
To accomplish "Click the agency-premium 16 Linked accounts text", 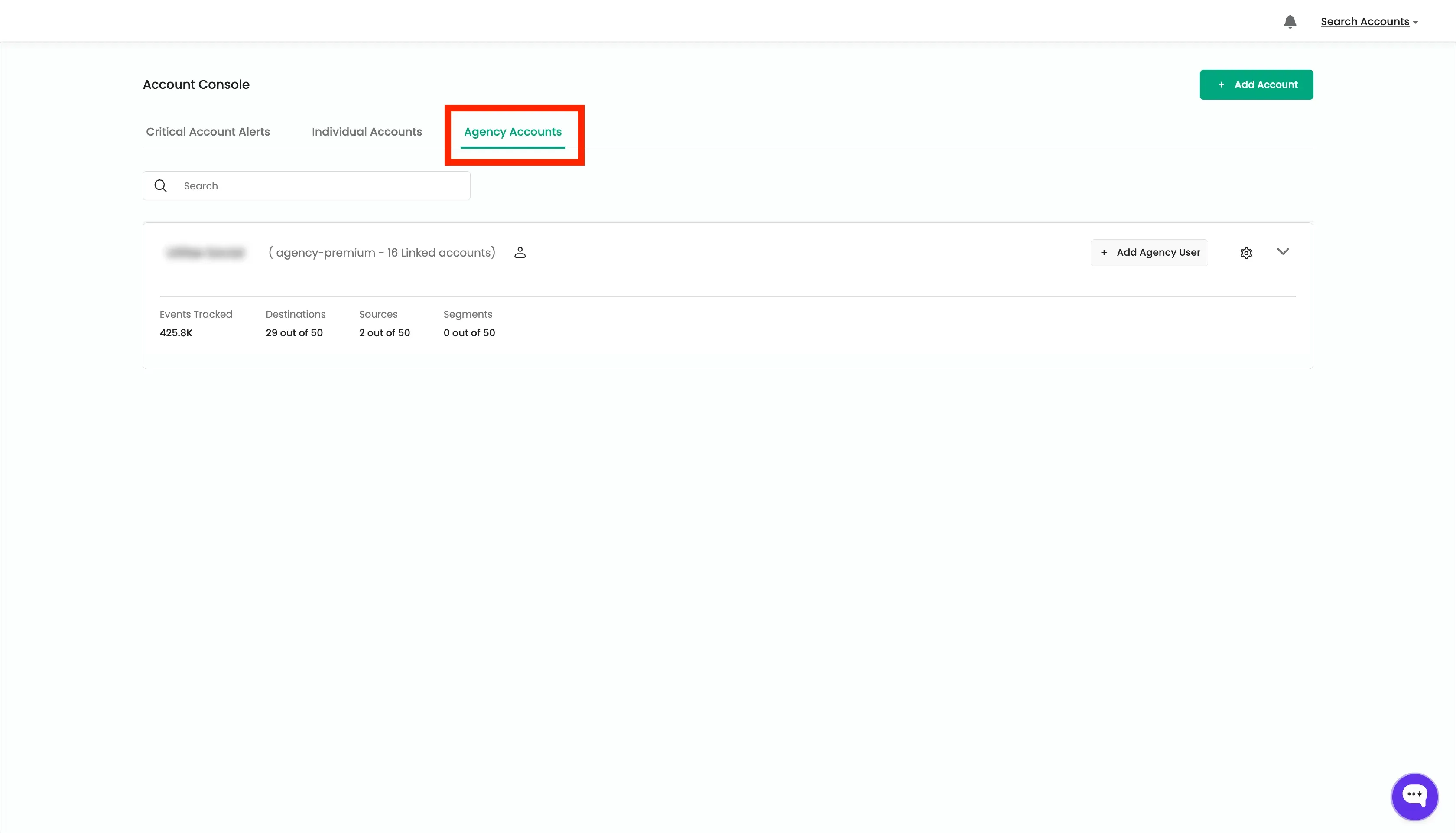I will point(382,252).
